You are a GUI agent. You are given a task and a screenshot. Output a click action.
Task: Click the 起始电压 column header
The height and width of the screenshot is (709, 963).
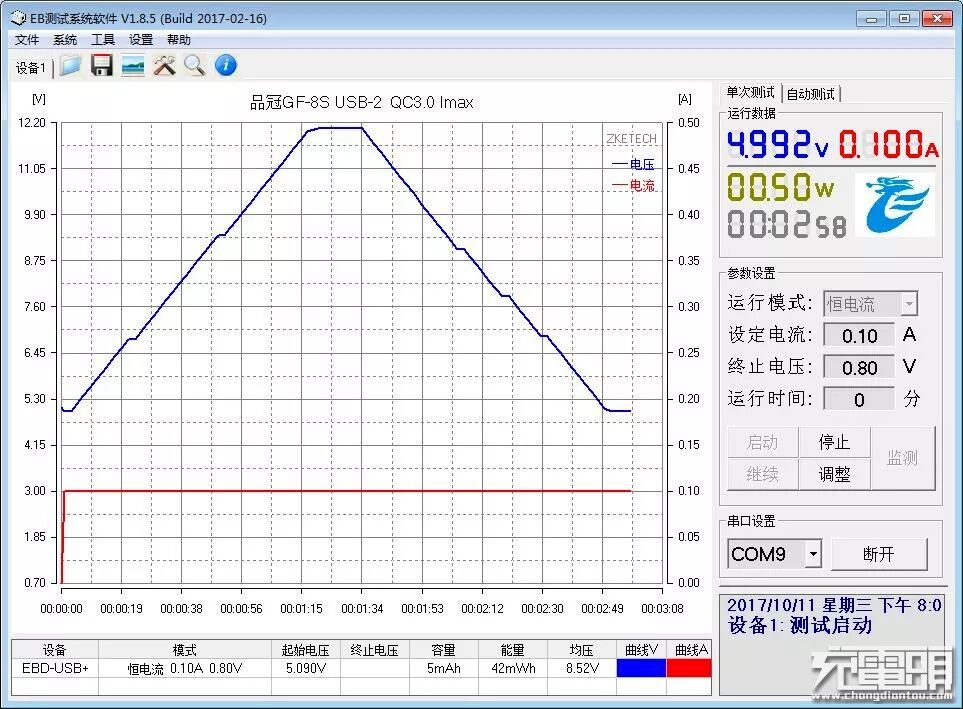(306, 650)
